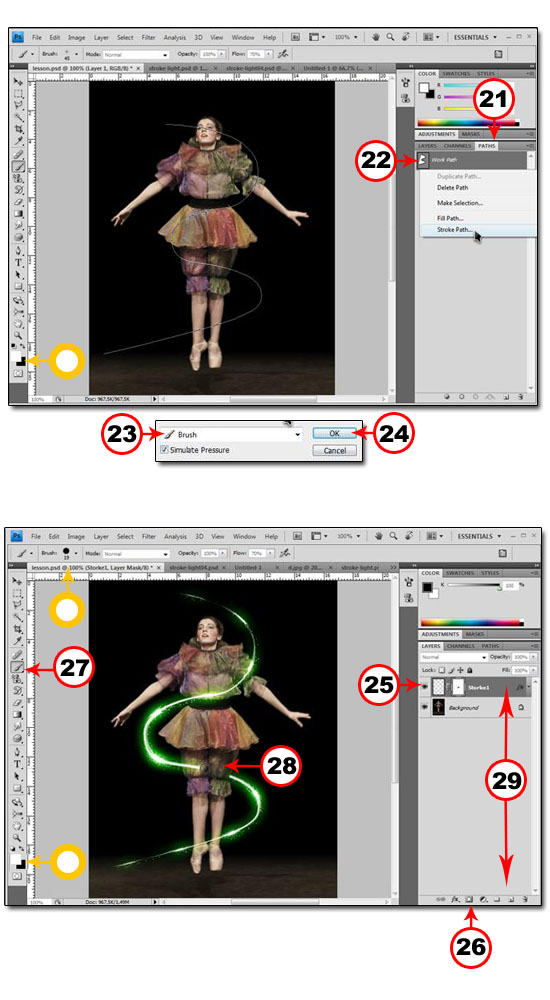
Task: Open the Opacity dropdown in the lower Layers panel
Action: pos(533,657)
